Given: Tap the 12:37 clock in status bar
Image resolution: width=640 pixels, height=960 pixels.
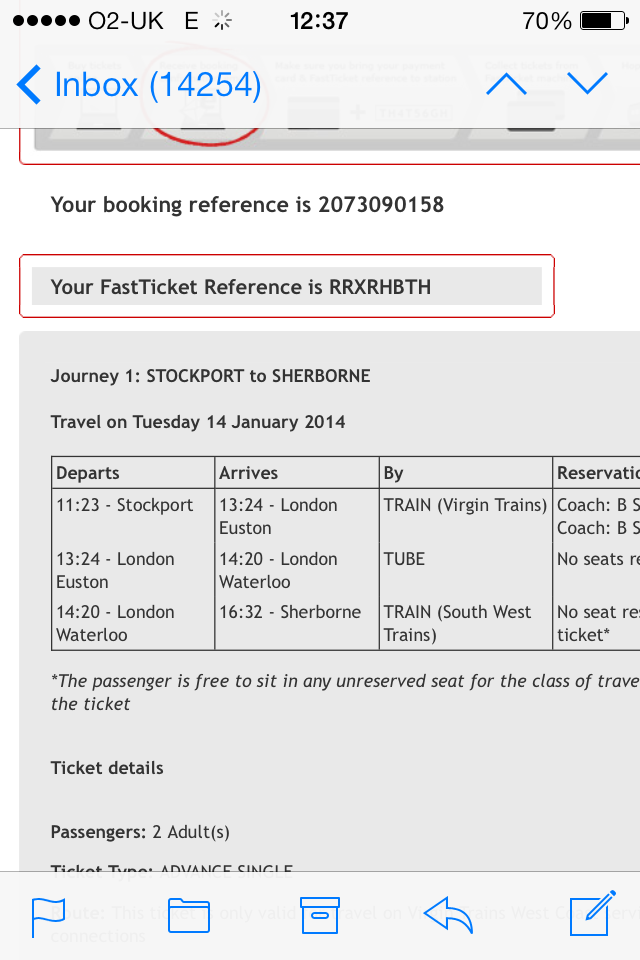Looking at the screenshot, I should 319,21.
